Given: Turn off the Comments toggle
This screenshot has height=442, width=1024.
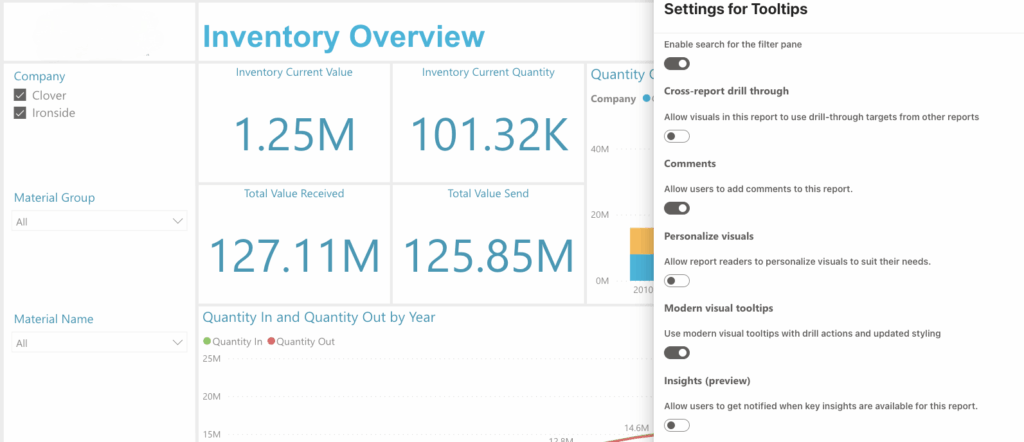Looking at the screenshot, I should tap(677, 208).
